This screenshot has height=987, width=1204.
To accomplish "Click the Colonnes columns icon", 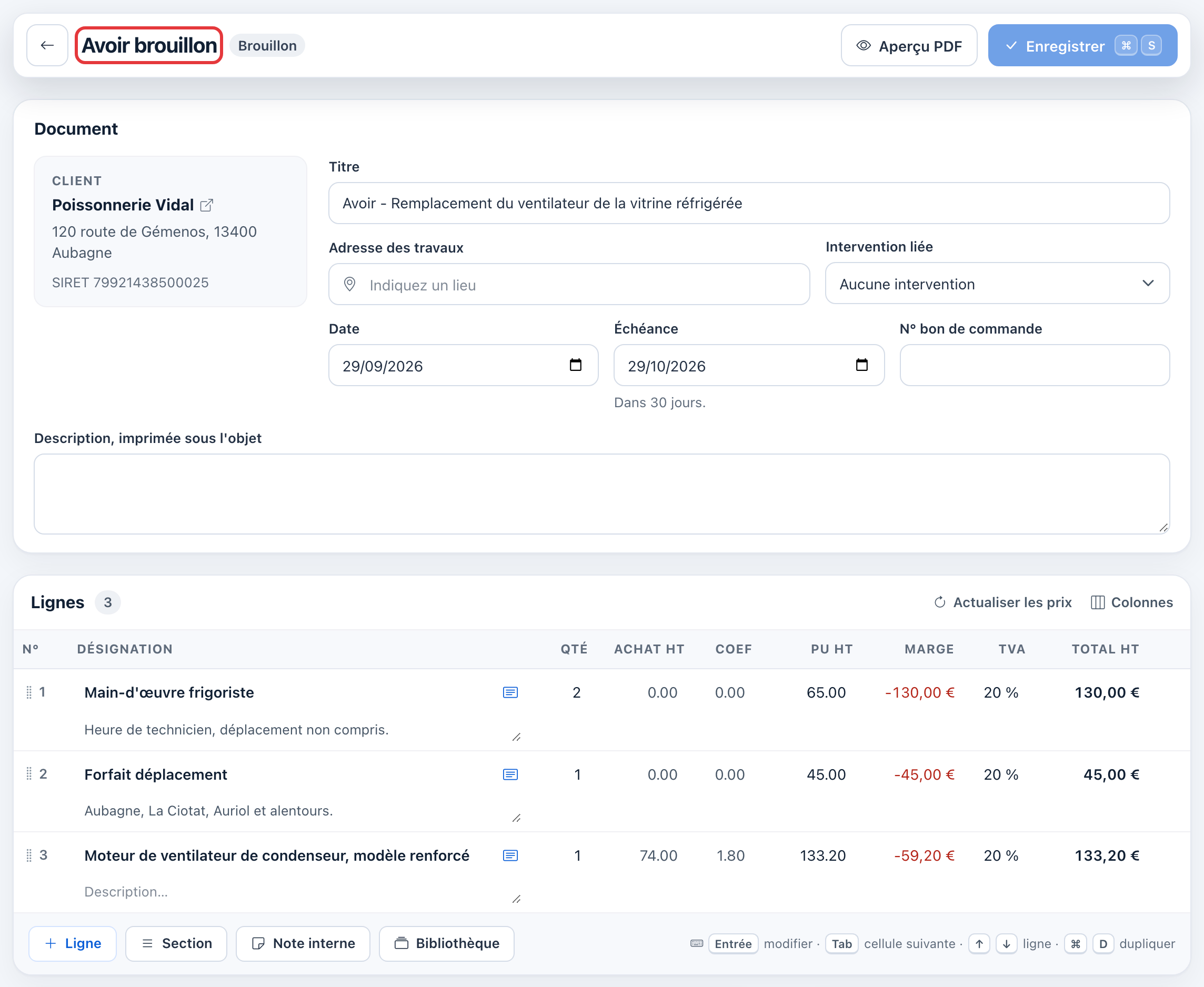I will click(1098, 602).
